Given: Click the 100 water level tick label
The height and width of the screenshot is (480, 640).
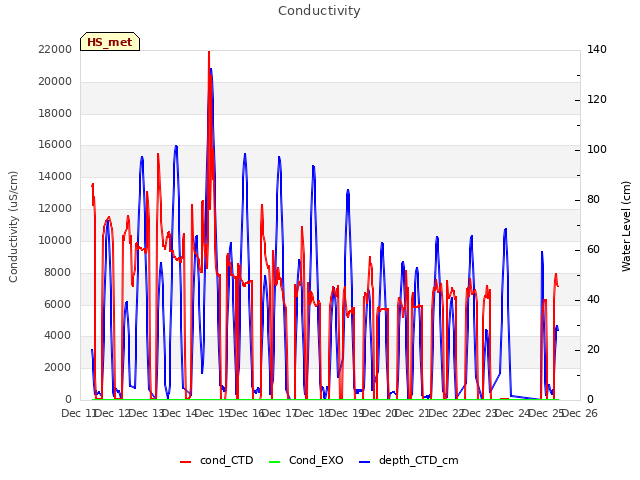Looking at the screenshot, I should [597, 149].
